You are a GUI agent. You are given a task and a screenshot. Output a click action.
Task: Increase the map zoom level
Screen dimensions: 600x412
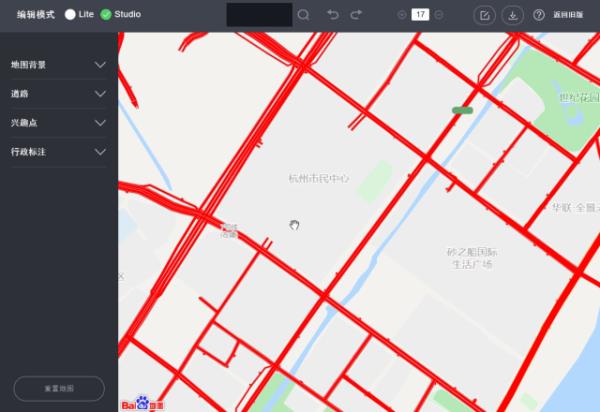402,15
